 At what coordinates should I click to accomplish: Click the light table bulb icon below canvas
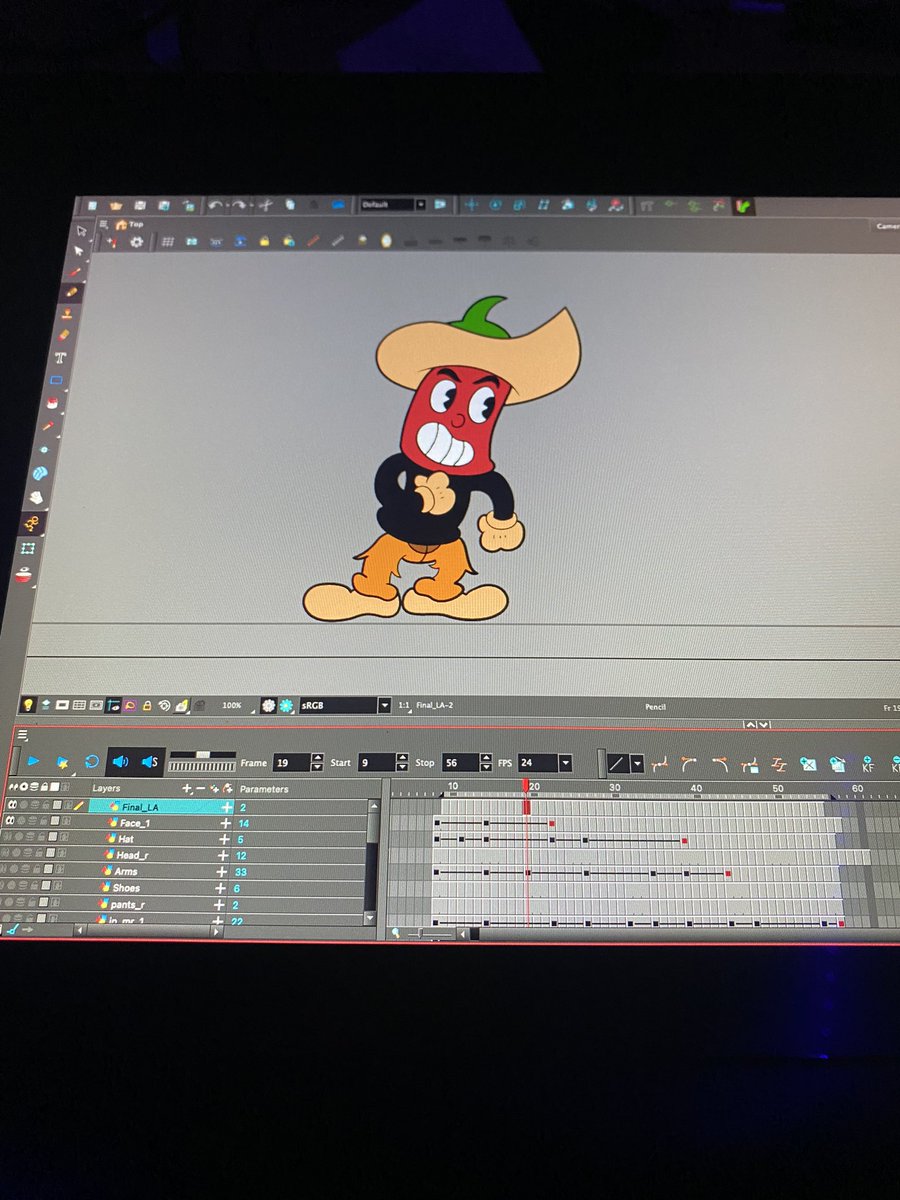(27, 705)
